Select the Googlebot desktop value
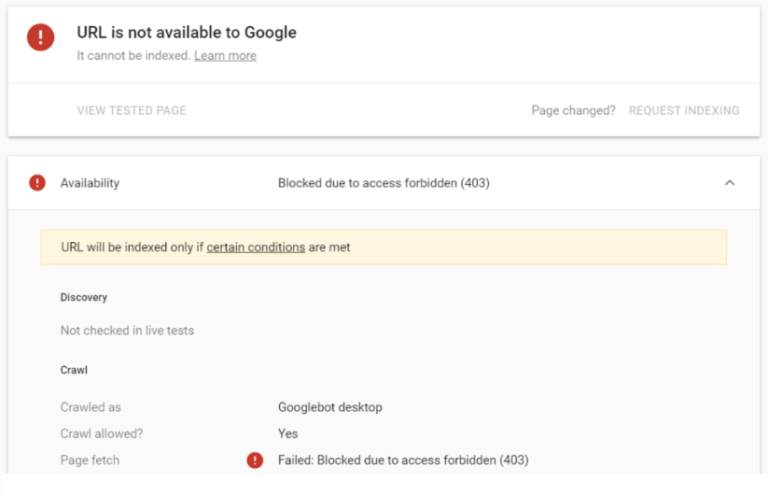 point(330,407)
